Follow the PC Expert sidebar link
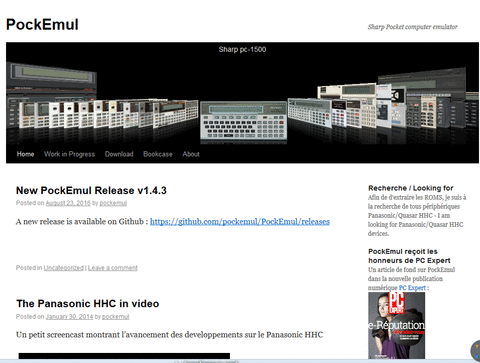 coord(412,288)
